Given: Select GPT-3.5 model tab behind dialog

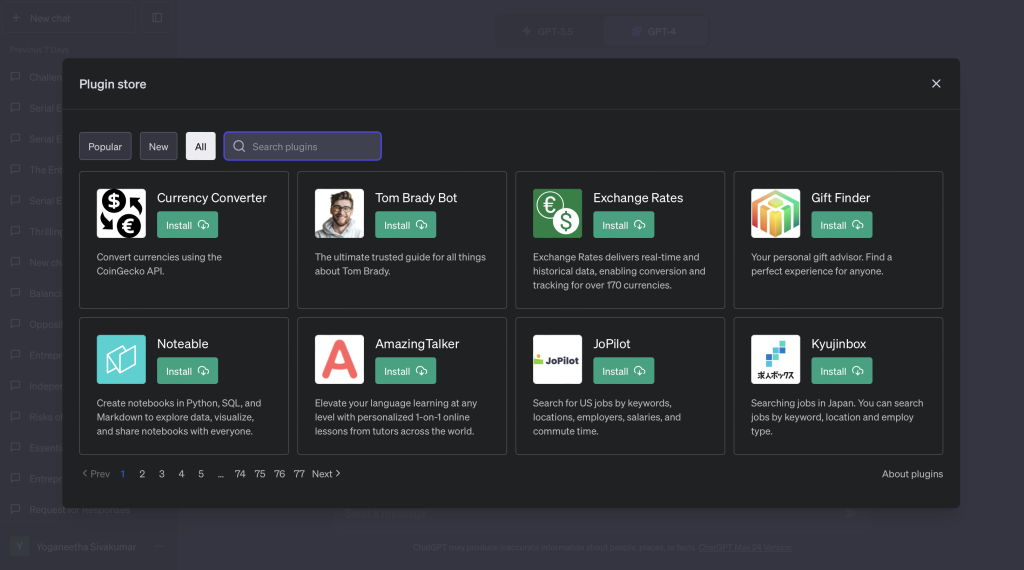Looking at the screenshot, I should pyautogui.click(x=548, y=31).
